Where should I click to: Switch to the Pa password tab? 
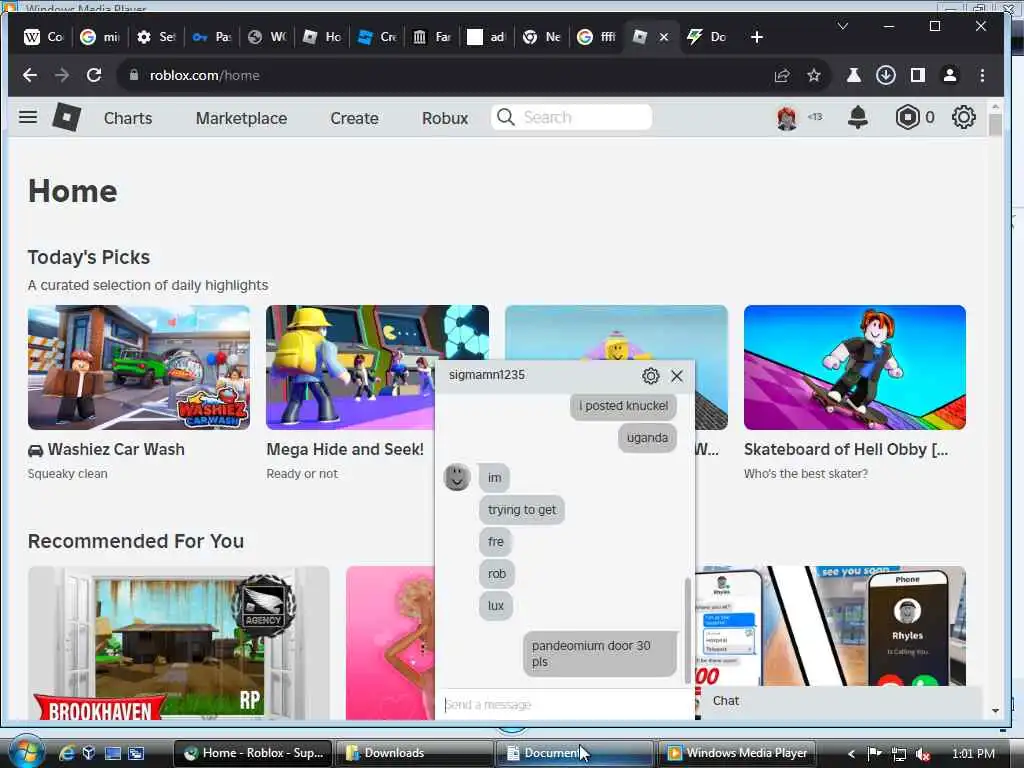pos(212,37)
